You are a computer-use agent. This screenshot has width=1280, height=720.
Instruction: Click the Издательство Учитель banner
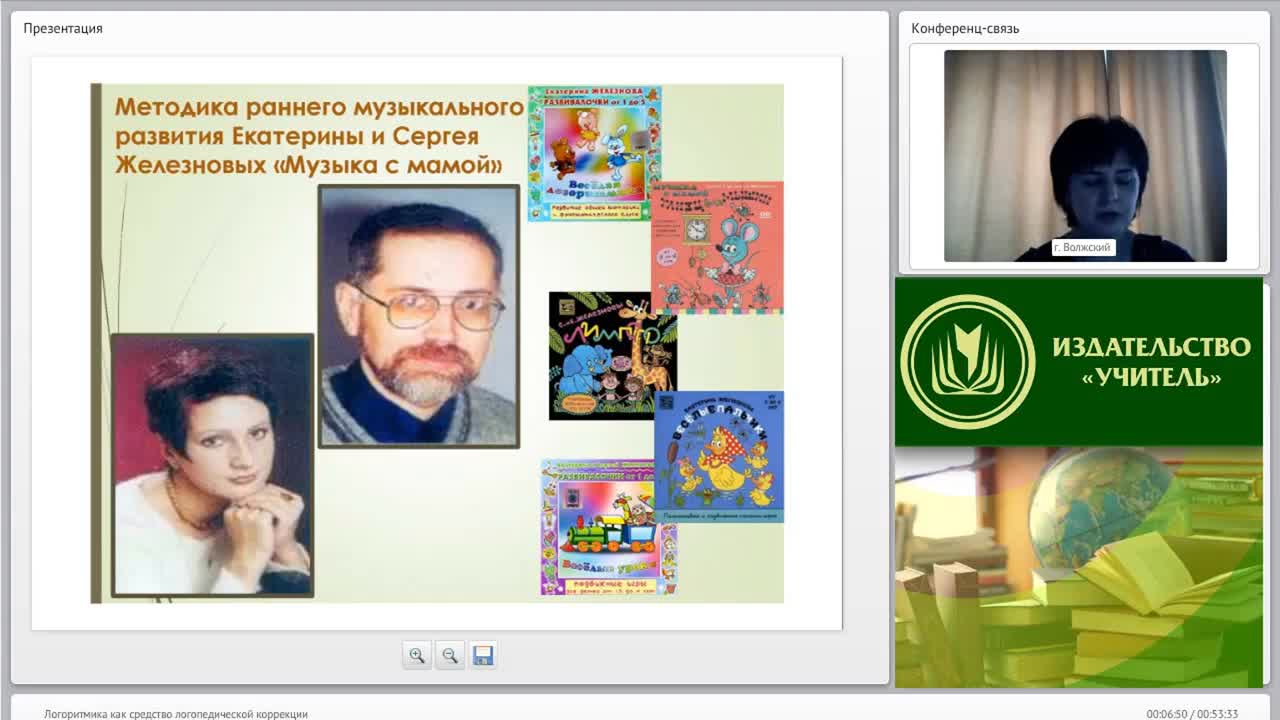(1079, 361)
